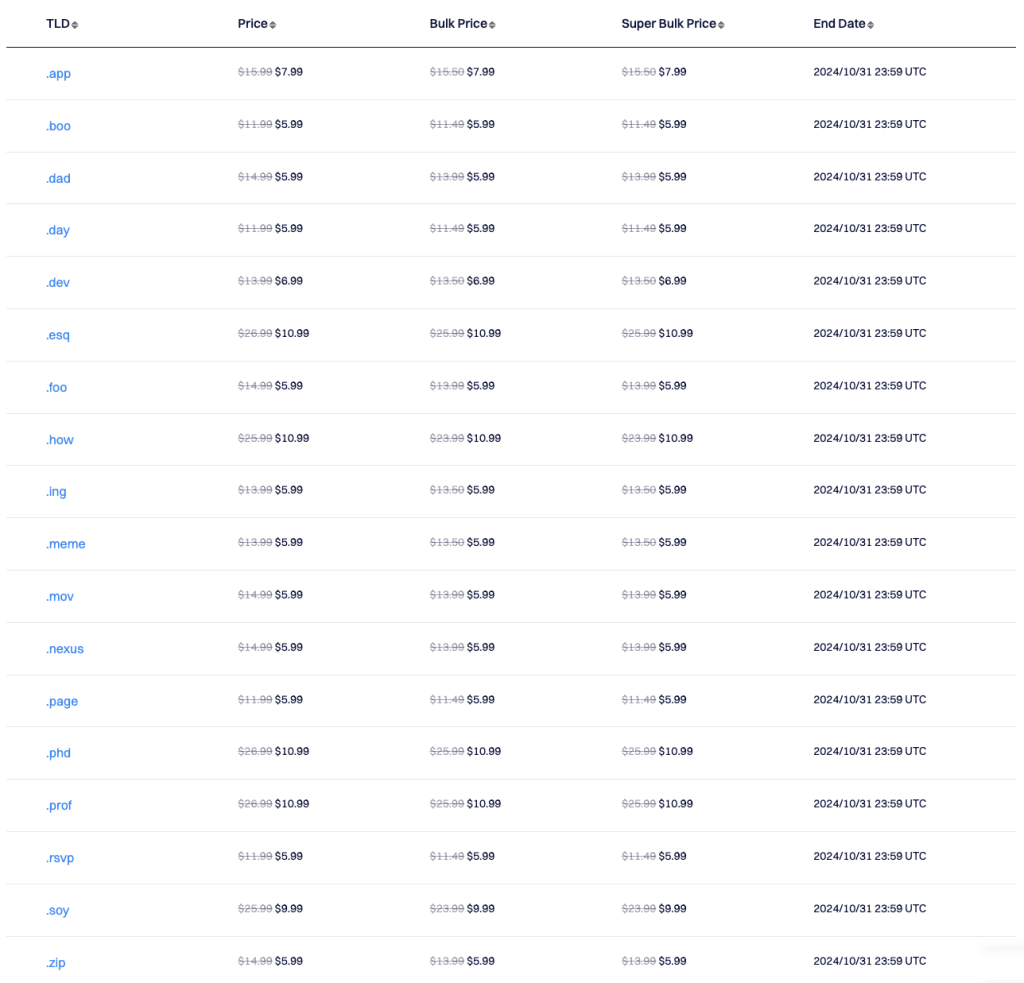This screenshot has height=983, width=1024.
Task: Click the .page domain link
Action: coord(62,701)
